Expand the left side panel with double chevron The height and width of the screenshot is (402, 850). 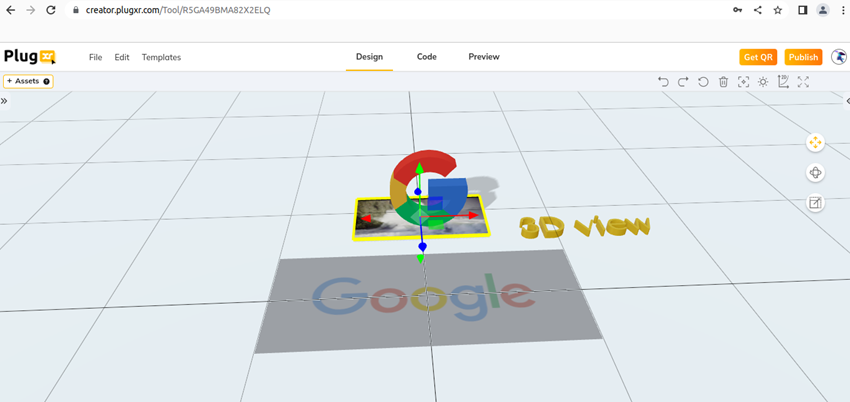[4, 101]
